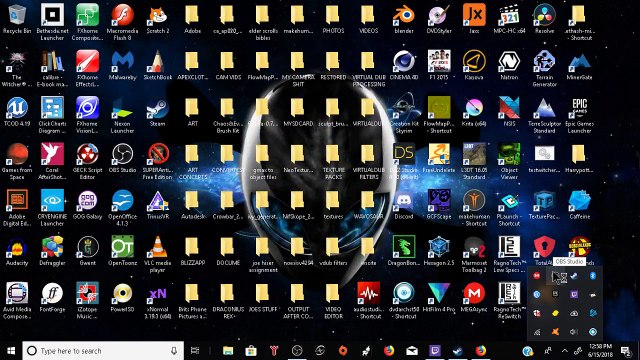640x360 pixels.
Task: Switch to Twitch app on the taskbar
Action: pos(435,351)
